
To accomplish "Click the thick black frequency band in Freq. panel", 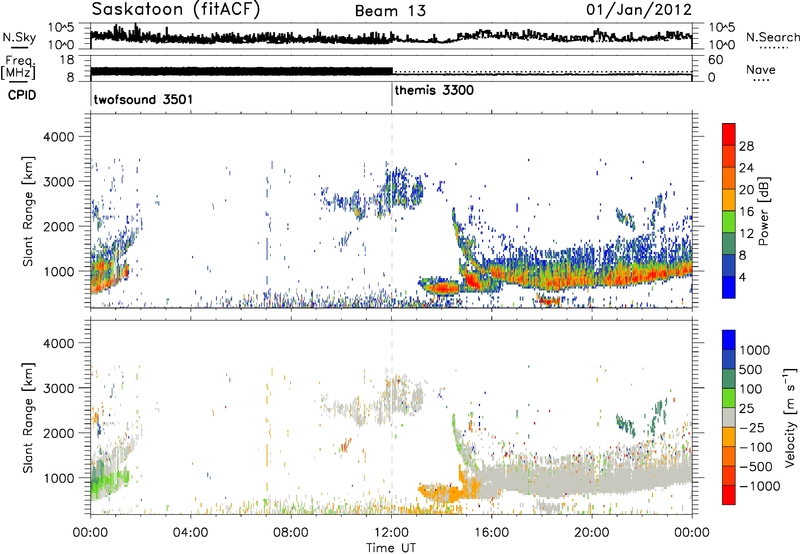I will (241, 72).
